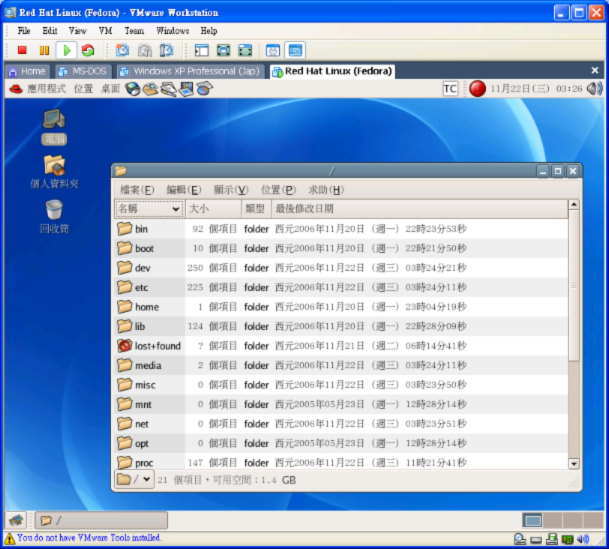Switch to Full Screen mode icon
Image resolution: width=609 pixels, height=549 pixels.
coord(223,50)
